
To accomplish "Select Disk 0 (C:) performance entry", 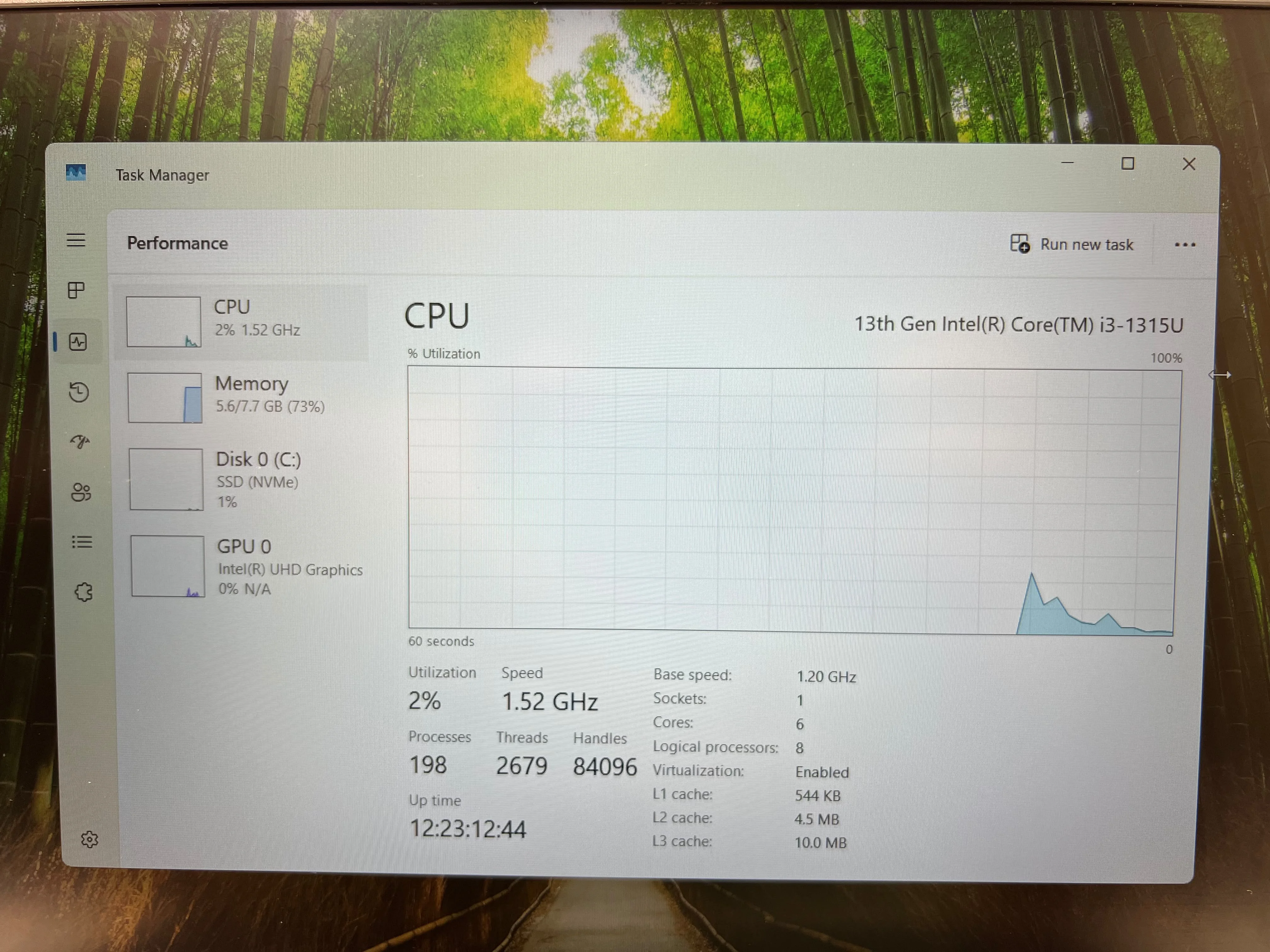I will coord(242,479).
